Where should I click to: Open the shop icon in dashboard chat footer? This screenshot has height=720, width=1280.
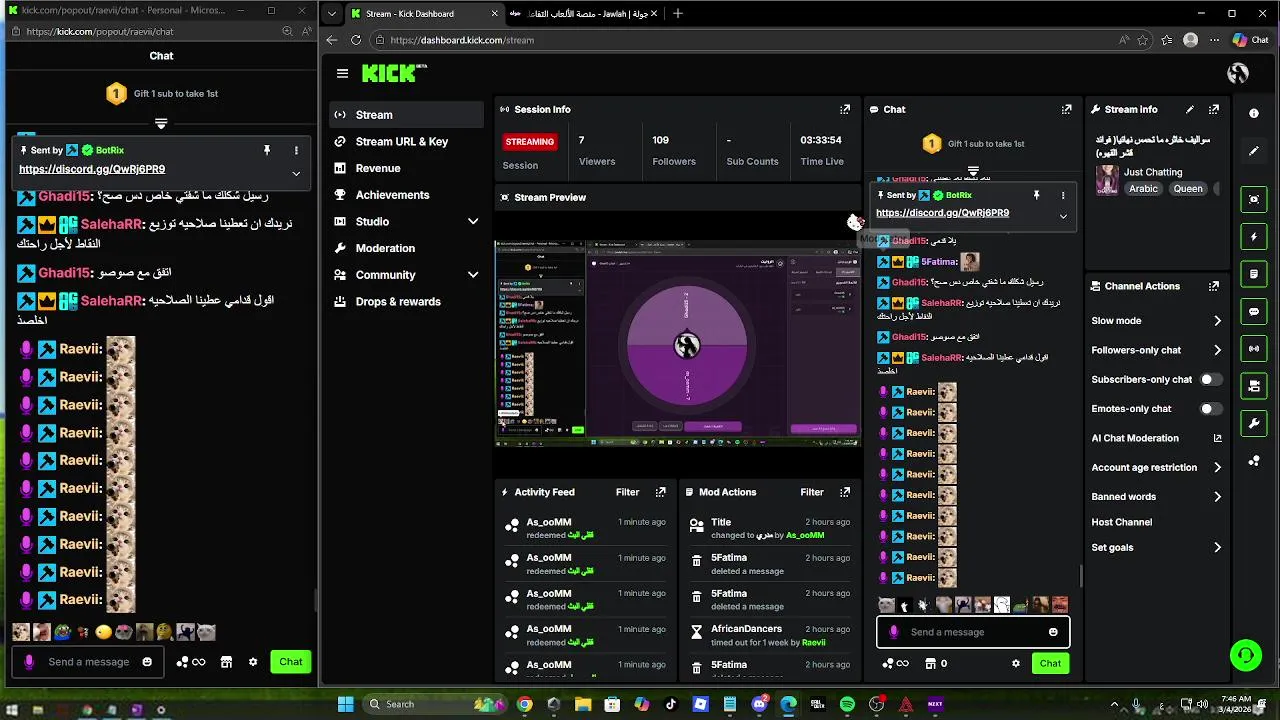click(930, 663)
